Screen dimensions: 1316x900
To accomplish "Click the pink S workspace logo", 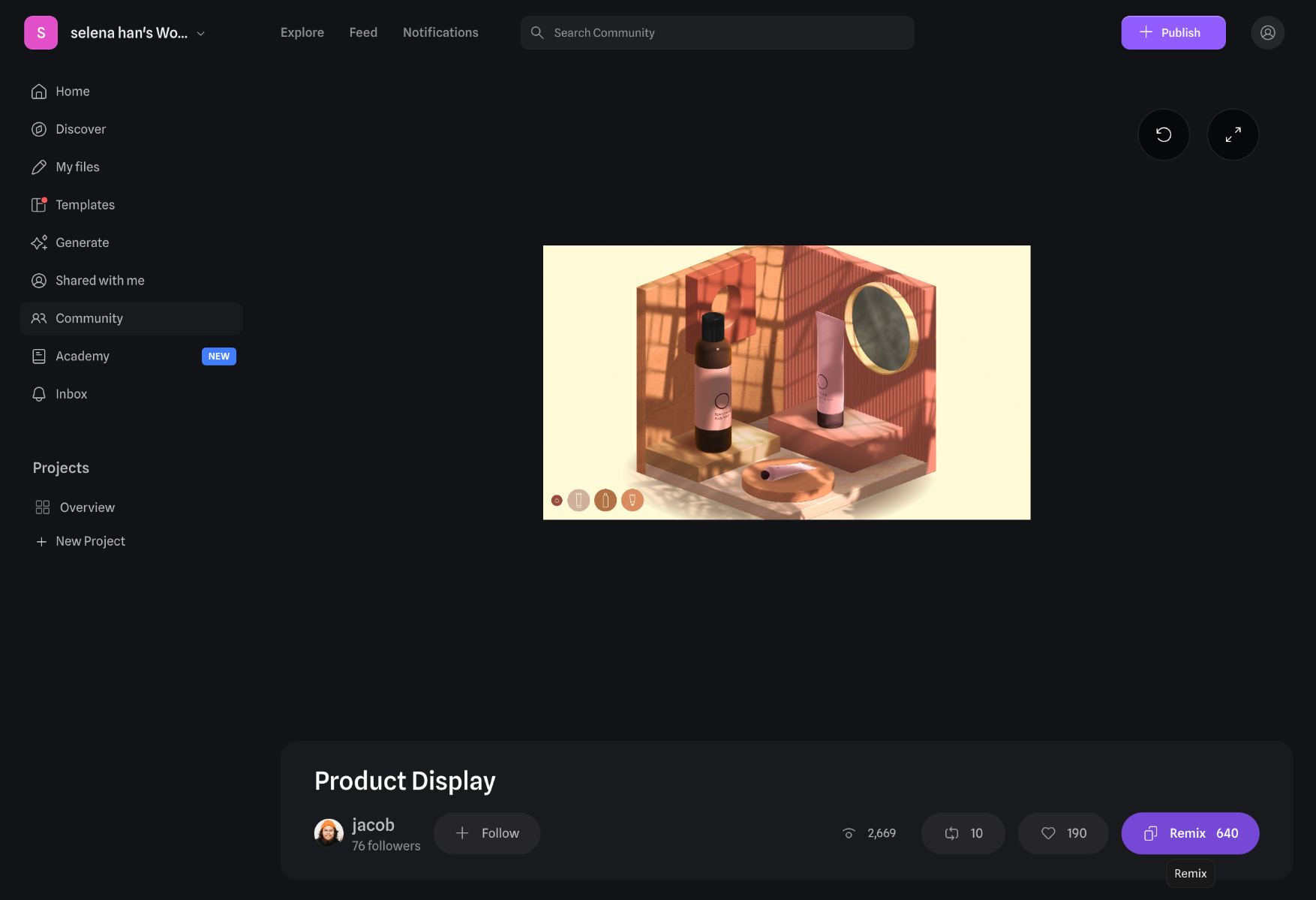I will [x=41, y=33].
